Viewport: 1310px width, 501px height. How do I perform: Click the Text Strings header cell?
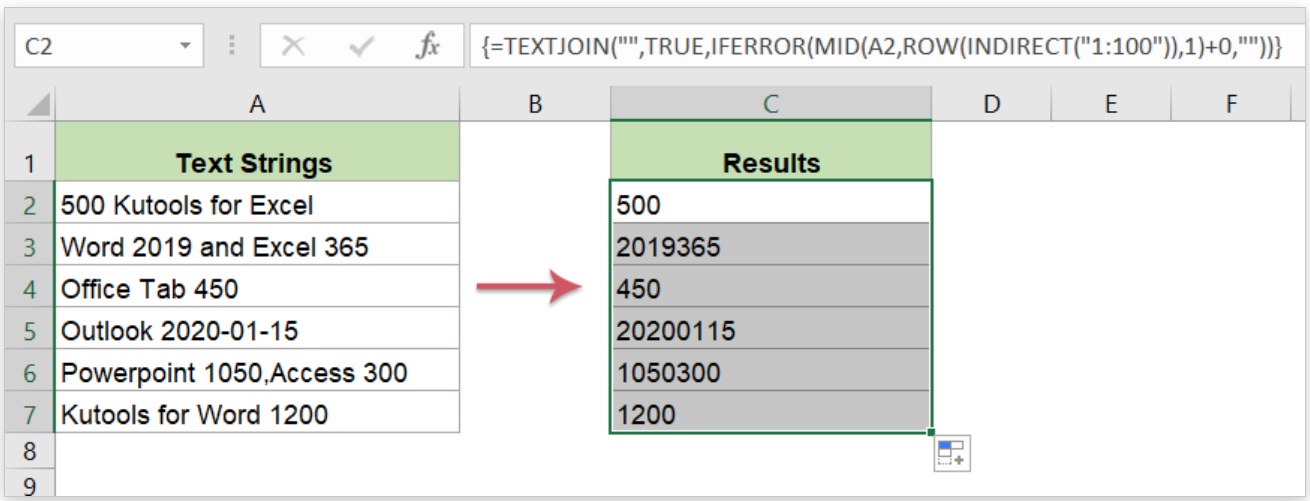(258, 151)
